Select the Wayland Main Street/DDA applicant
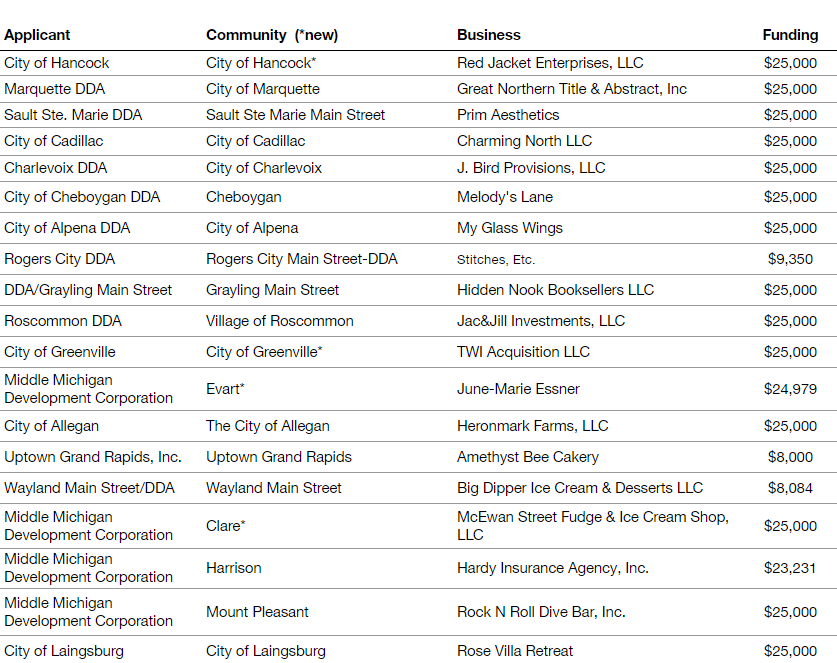Viewport: 837px width, 663px height. point(88,488)
